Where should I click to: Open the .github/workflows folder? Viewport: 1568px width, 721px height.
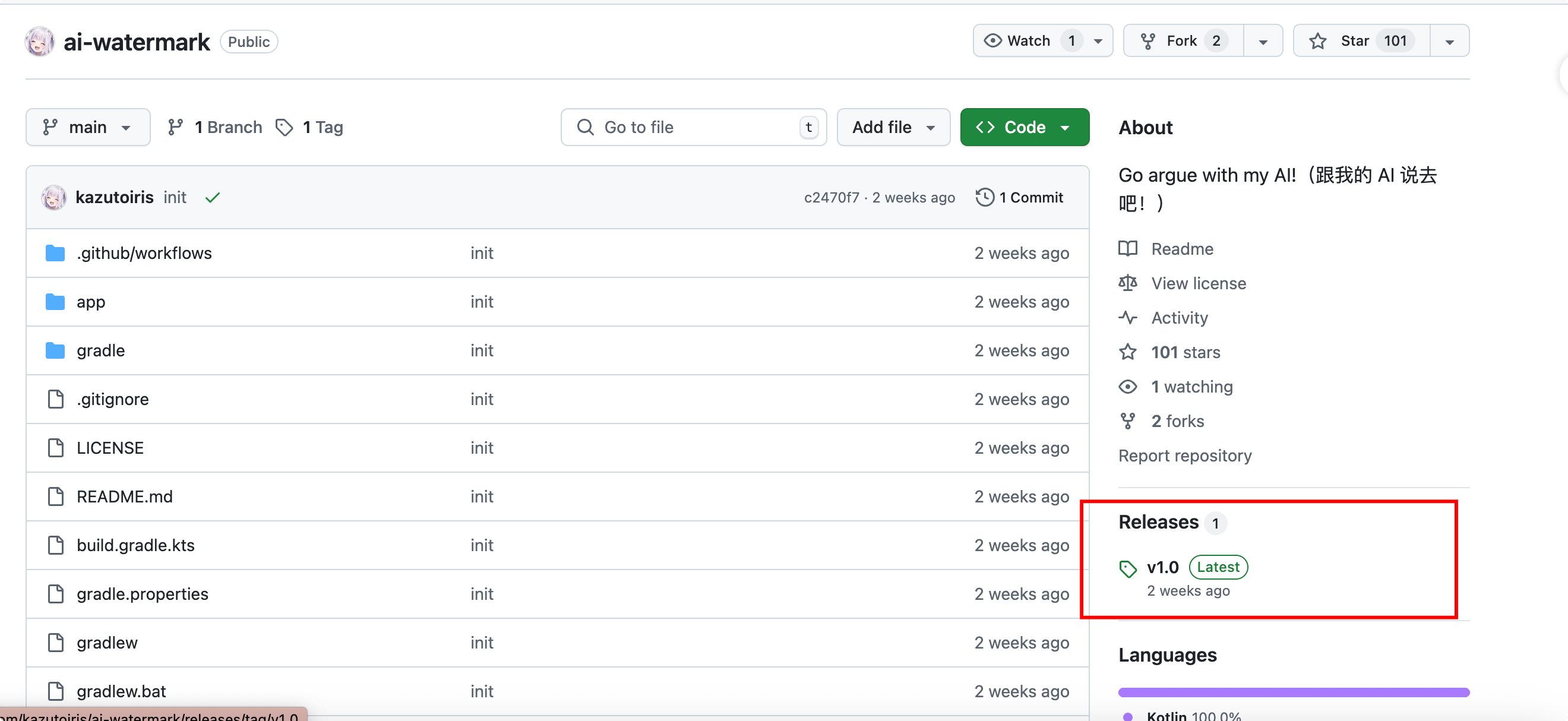click(144, 253)
